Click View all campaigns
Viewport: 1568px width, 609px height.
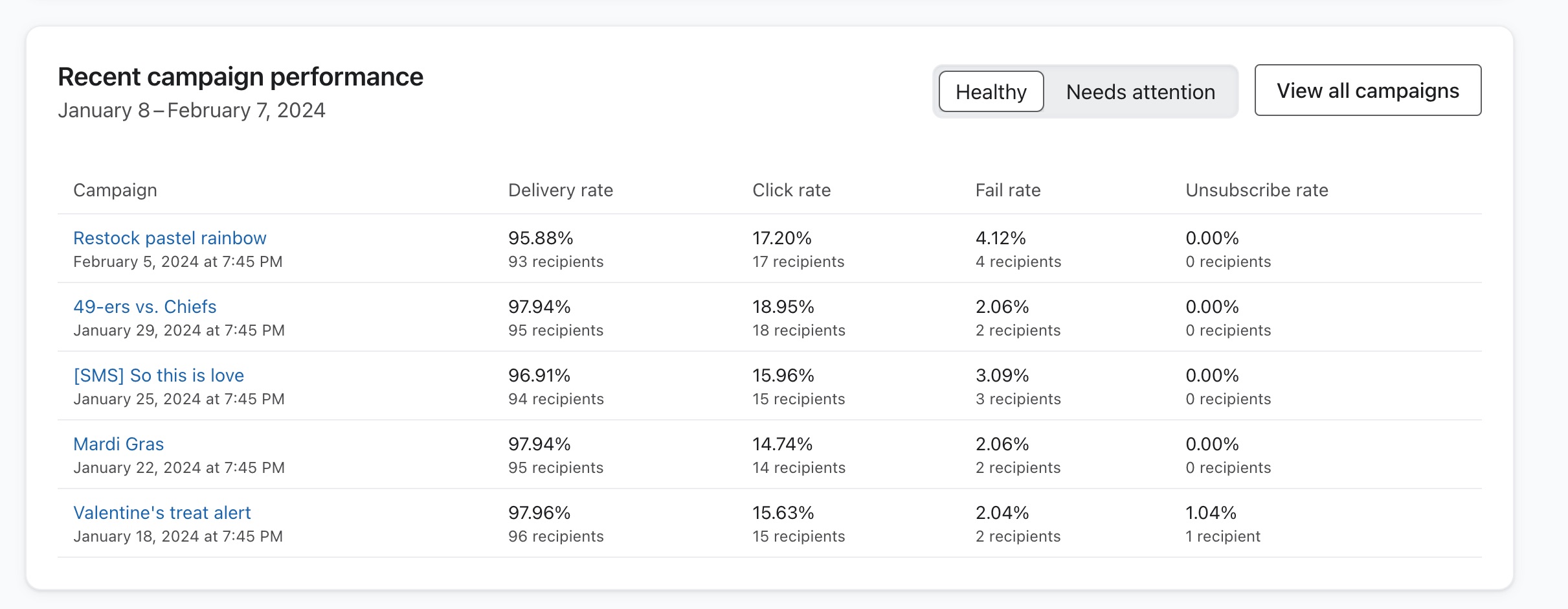[x=1367, y=90]
